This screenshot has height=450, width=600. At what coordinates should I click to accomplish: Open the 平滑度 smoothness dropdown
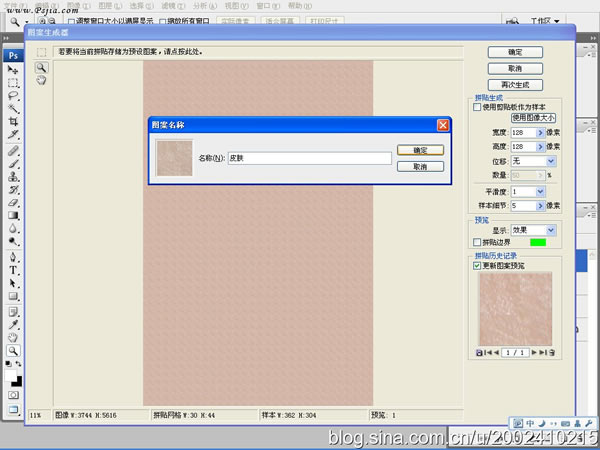[540, 192]
